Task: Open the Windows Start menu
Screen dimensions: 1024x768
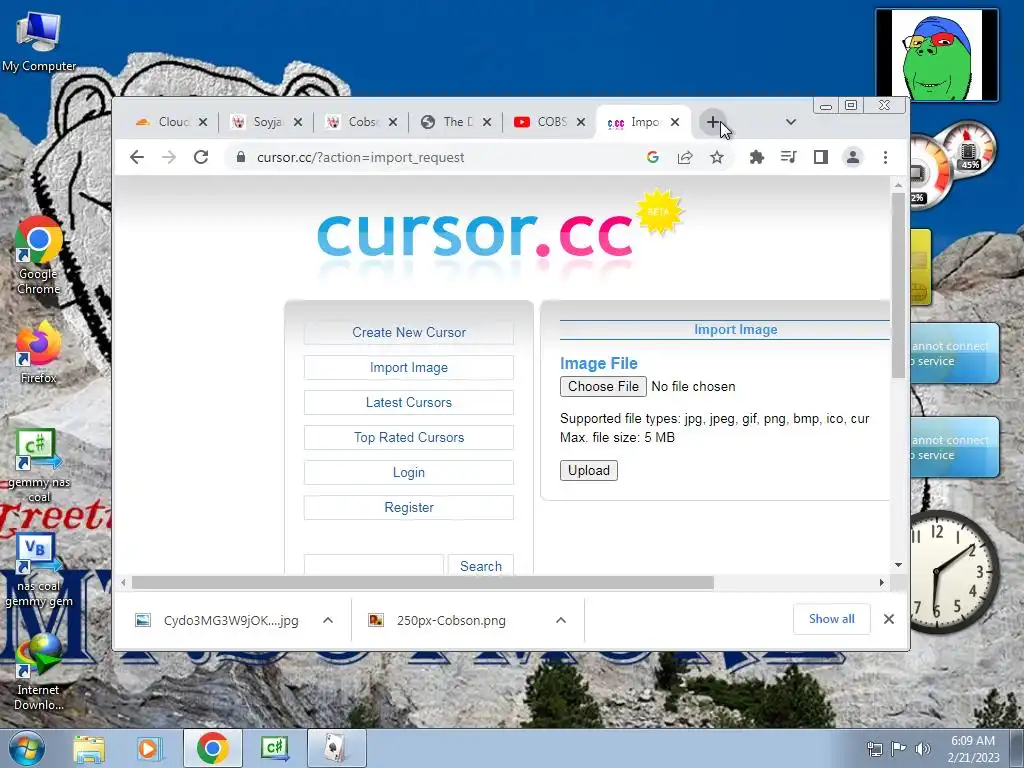Action: tap(27, 748)
